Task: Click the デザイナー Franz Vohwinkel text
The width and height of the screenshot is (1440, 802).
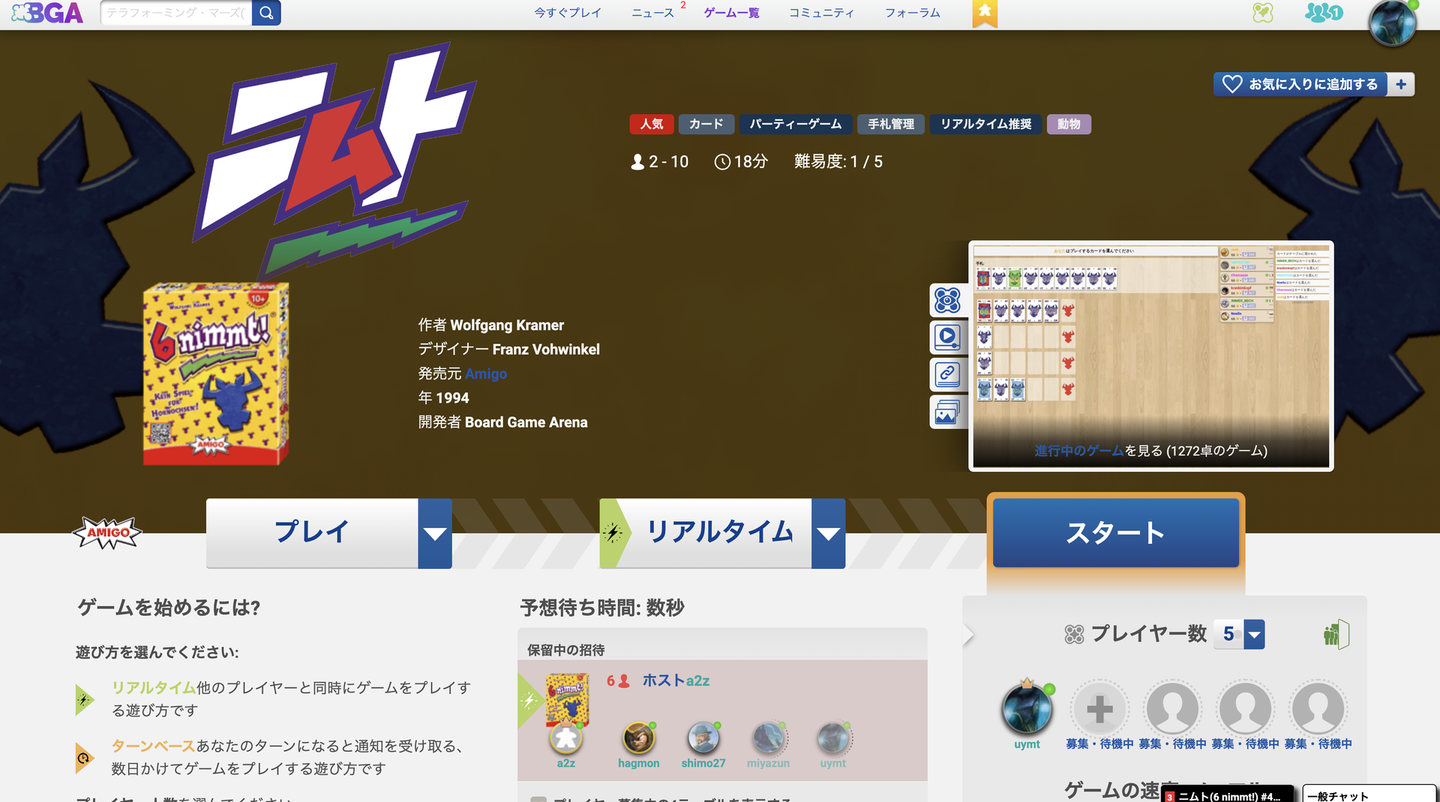Action: (509, 349)
